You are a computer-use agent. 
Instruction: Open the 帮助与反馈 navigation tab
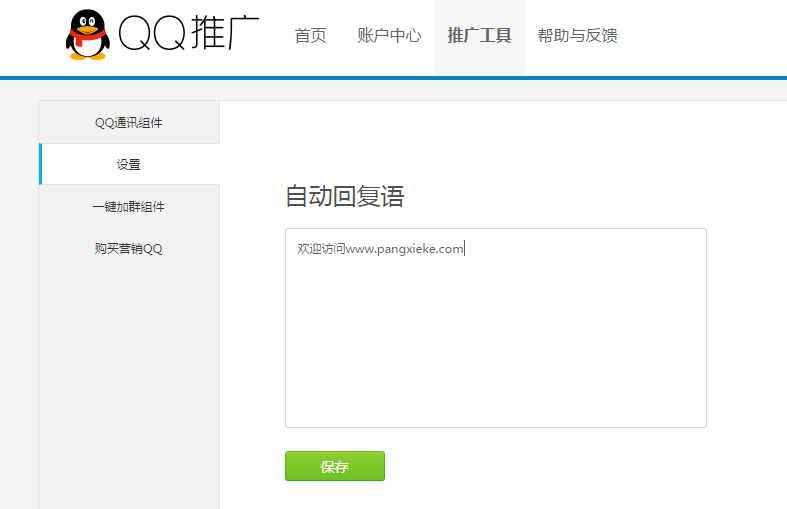577,36
